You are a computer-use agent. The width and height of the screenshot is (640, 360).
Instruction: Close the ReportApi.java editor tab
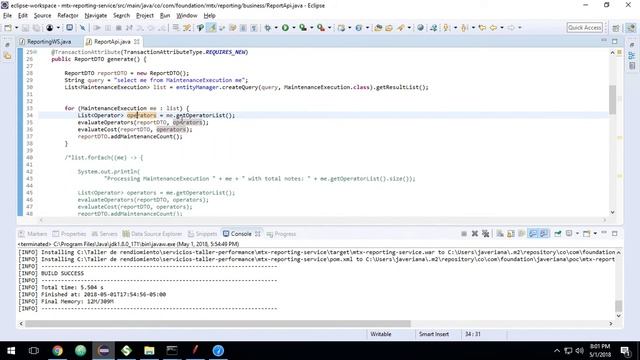137,42
